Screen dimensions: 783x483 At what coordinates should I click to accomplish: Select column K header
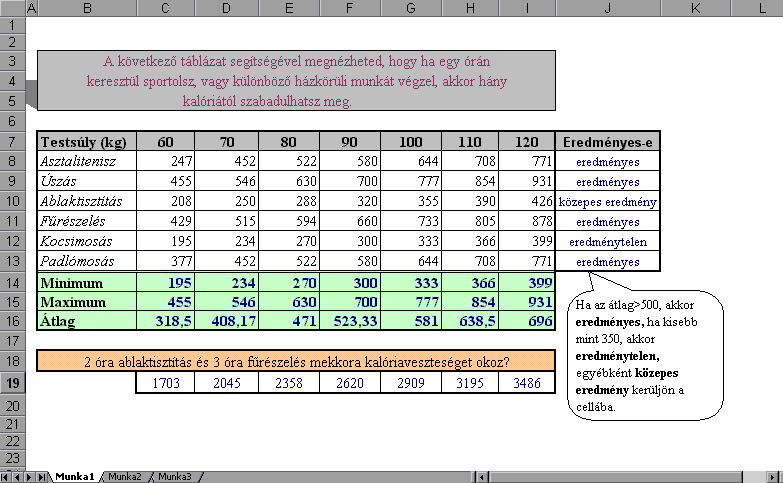695,8
